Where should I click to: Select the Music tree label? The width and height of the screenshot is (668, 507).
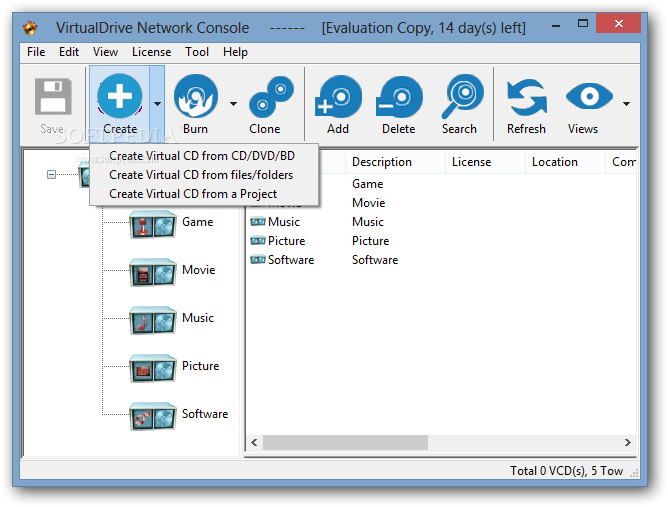(x=198, y=318)
